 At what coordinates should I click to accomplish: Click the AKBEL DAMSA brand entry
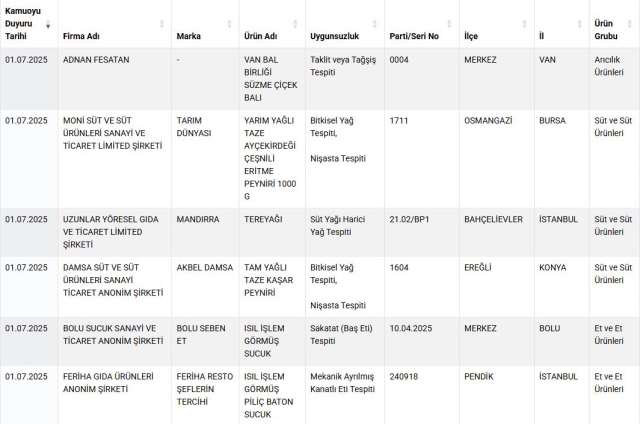[204, 268]
